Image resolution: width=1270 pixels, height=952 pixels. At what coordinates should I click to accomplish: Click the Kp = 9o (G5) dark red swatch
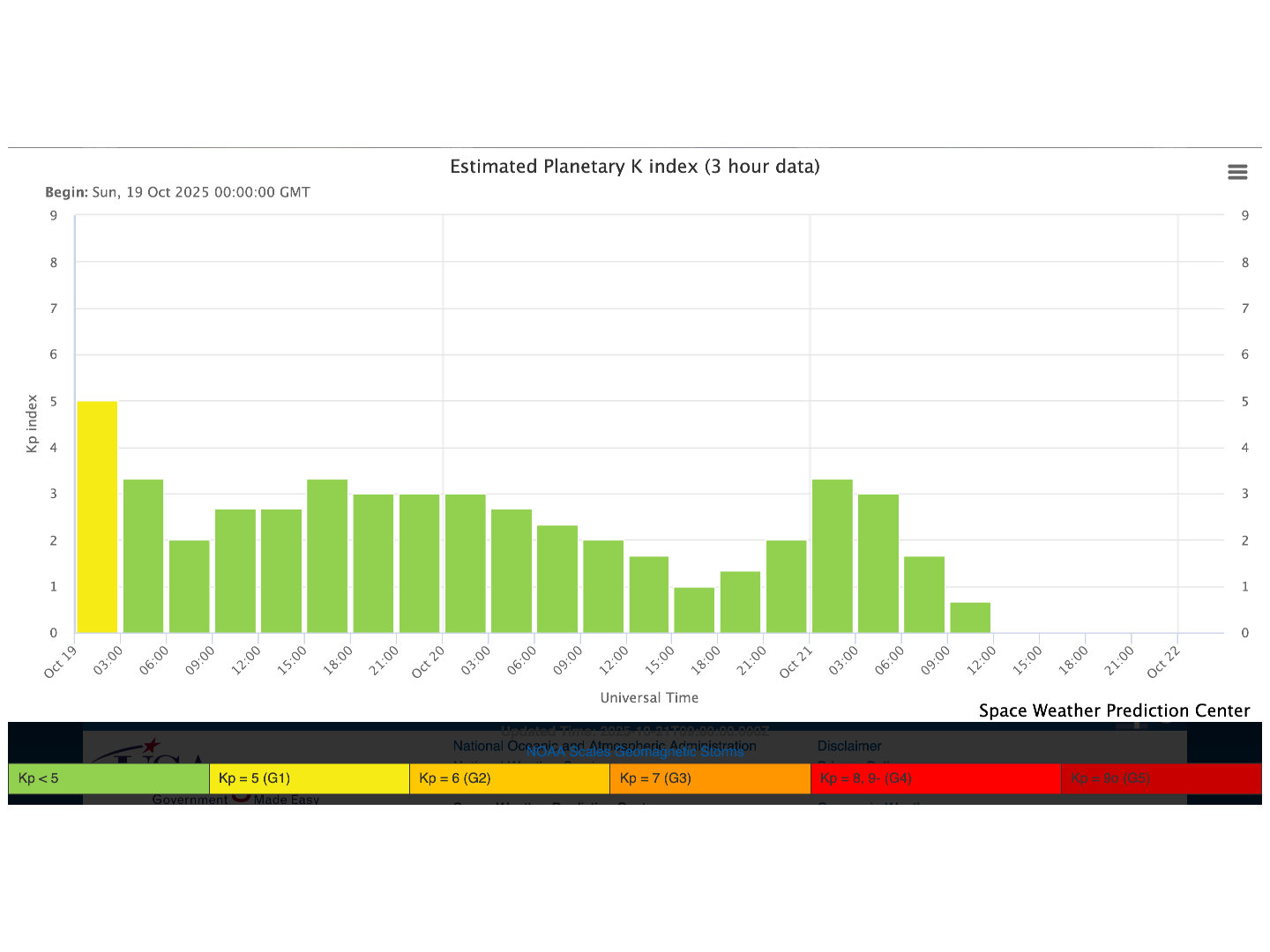click(x=1161, y=778)
